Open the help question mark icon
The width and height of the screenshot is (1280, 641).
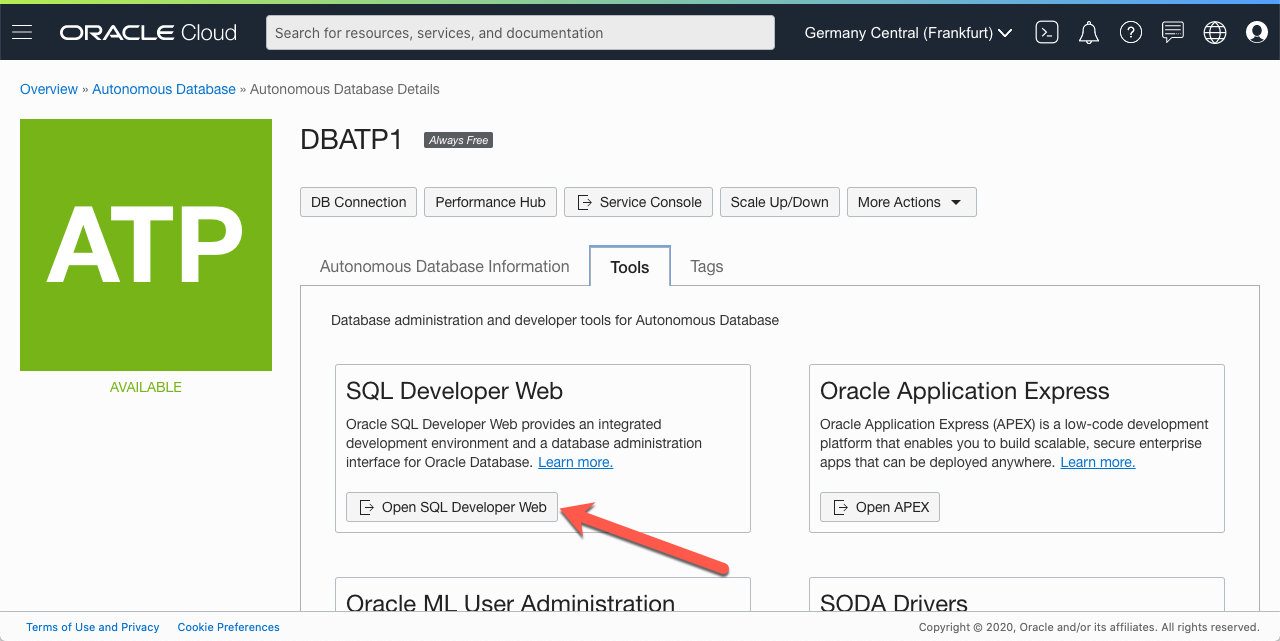(1131, 33)
